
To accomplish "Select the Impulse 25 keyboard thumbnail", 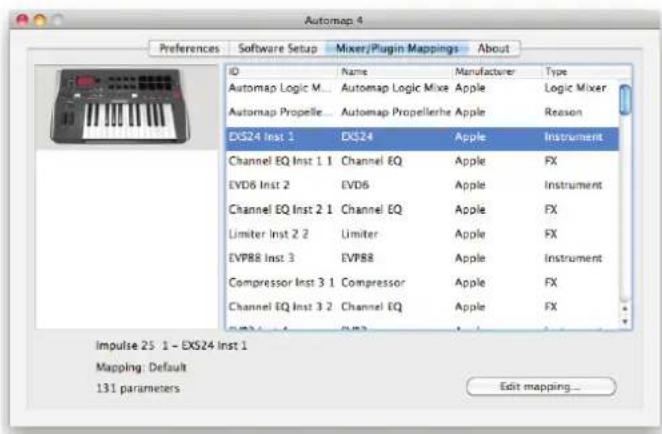I will click(x=120, y=106).
